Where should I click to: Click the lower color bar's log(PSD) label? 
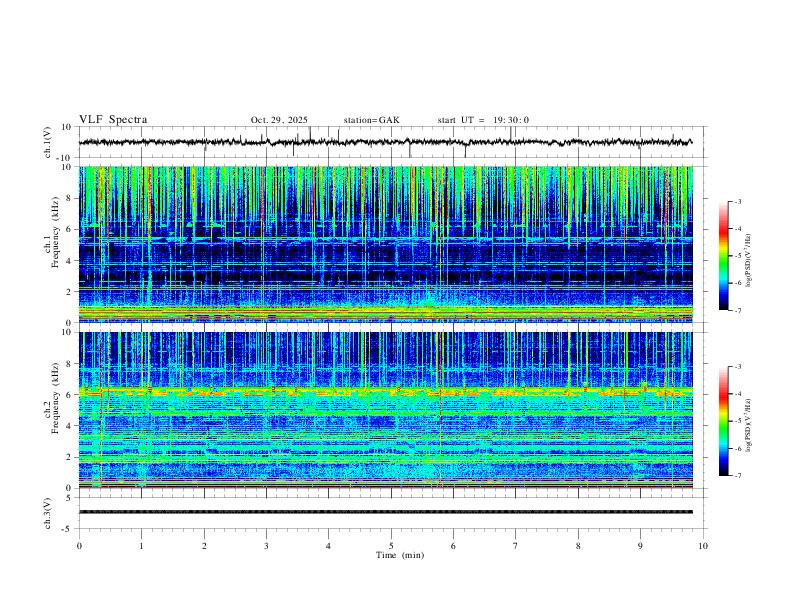tap(749, 425)
